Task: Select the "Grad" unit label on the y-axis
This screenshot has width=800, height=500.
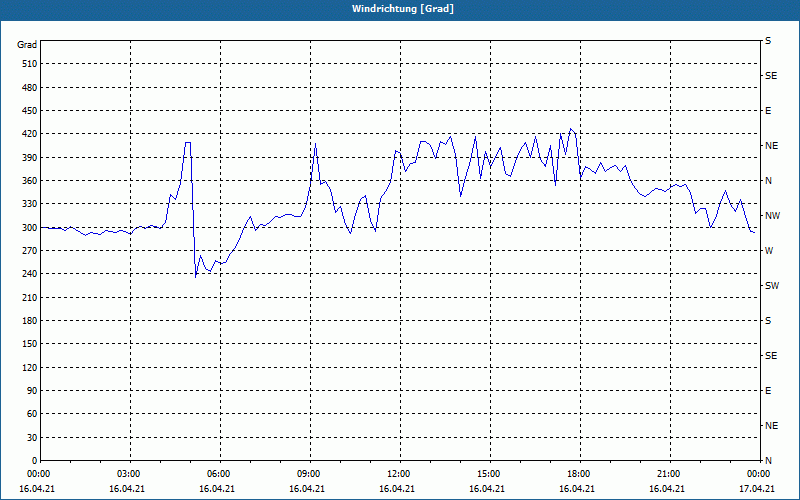Action: point(27,45)
